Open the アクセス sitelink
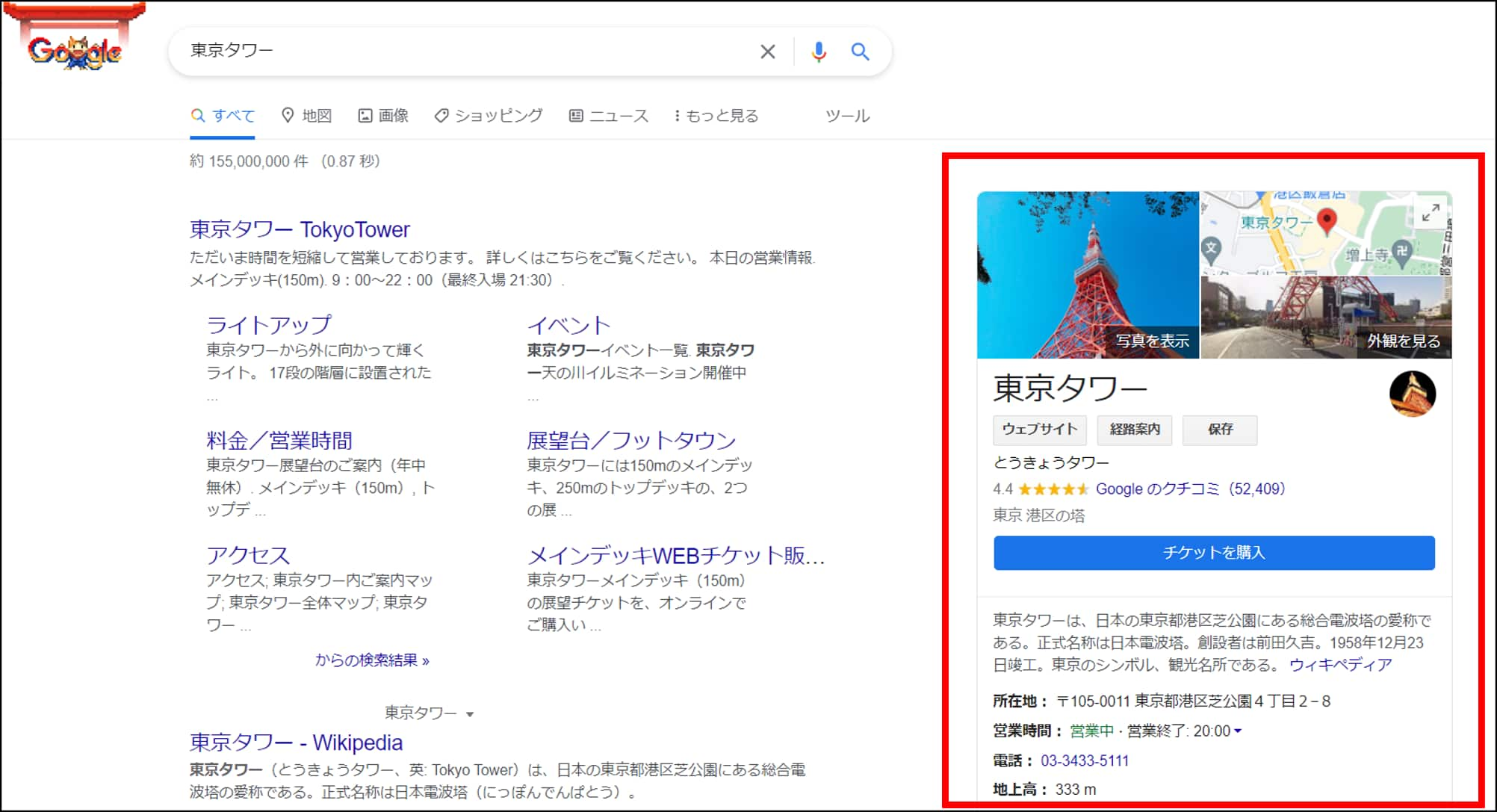 coord(247,555)
